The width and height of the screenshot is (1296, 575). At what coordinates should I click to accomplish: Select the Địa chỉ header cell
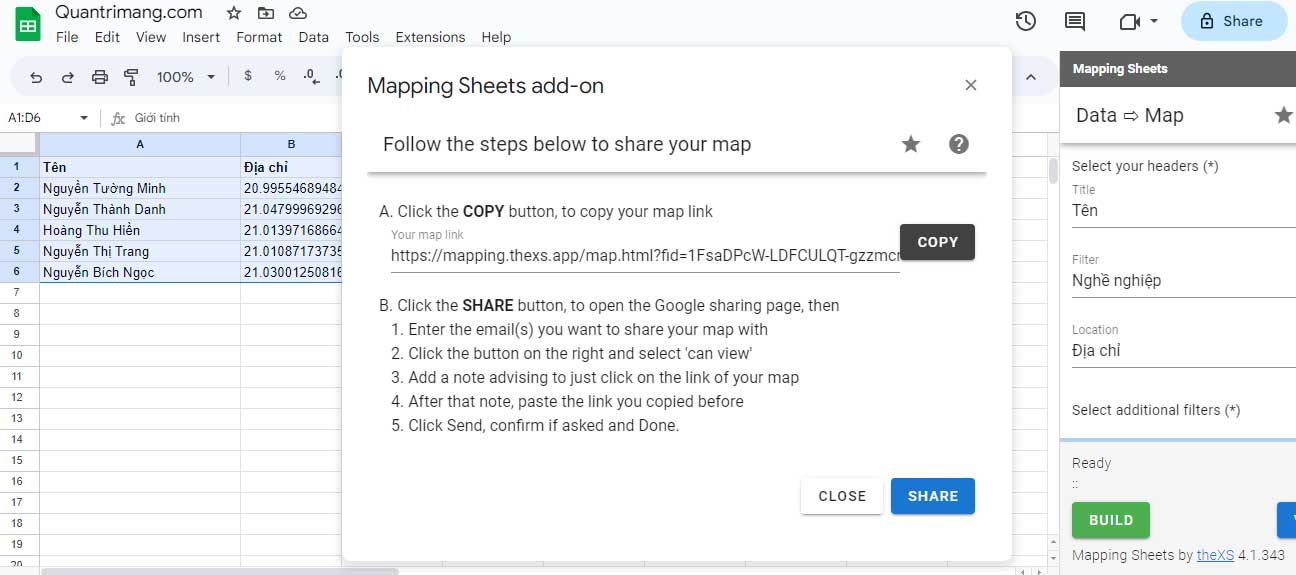tap(291, 167)
